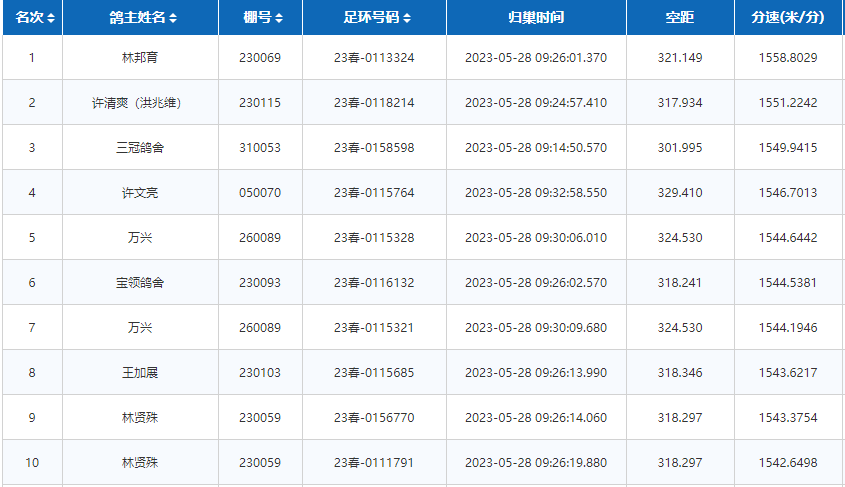845x487 pixels.
Task: Click the 分速(米/分) column header
Action: [x=788, y=18]
